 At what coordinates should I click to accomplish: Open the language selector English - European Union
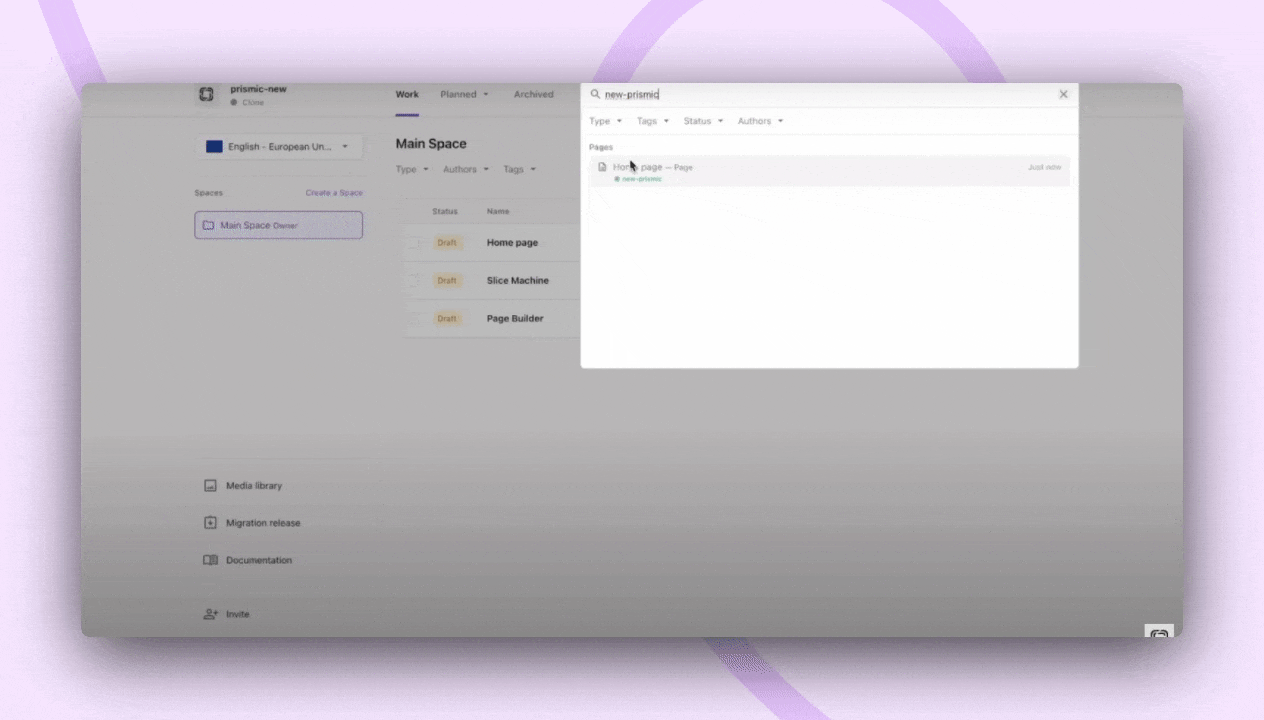[x=278, y=146]
